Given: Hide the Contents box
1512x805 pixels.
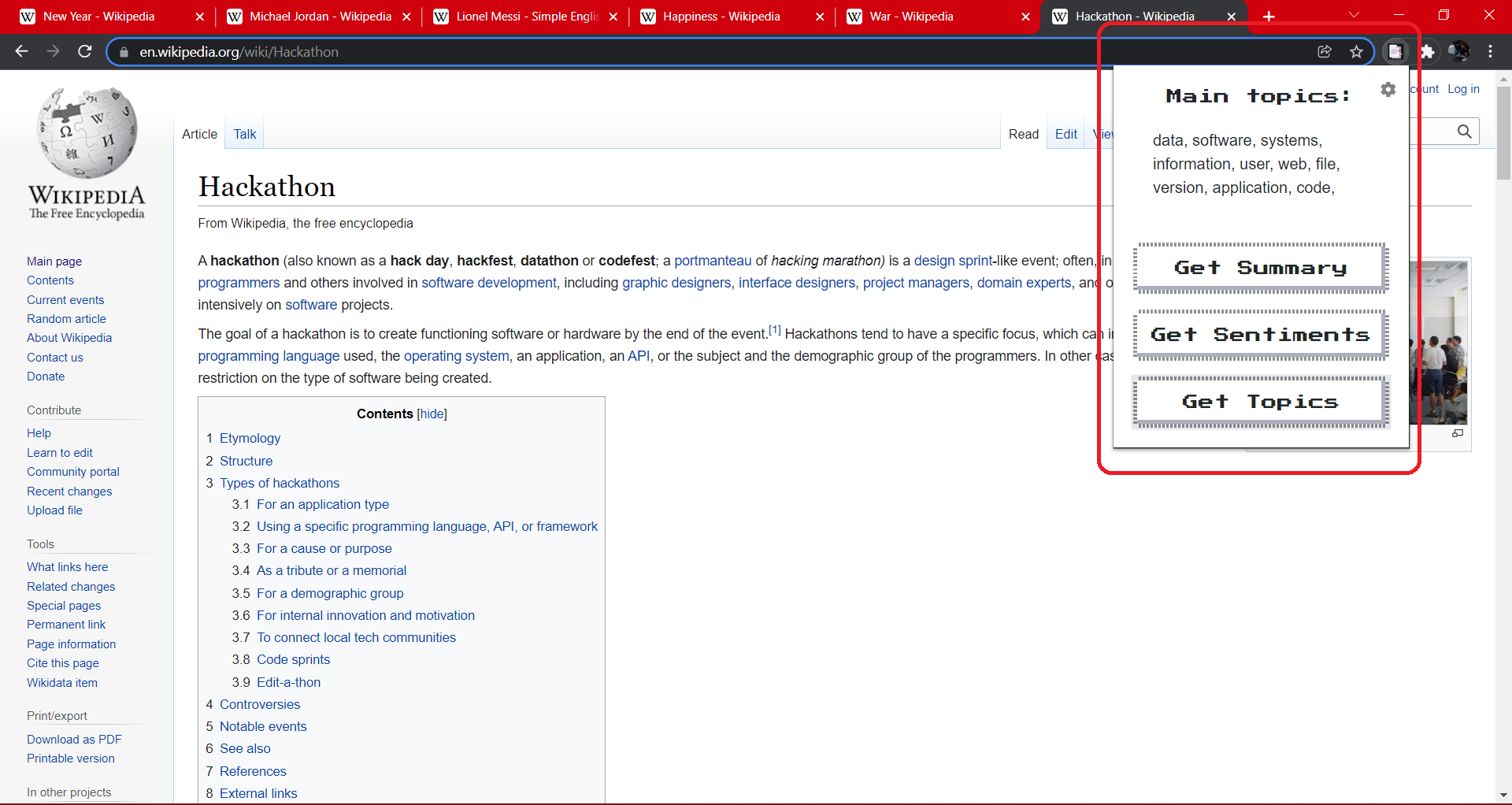Looking at the screenshot, I should point(432,414).
